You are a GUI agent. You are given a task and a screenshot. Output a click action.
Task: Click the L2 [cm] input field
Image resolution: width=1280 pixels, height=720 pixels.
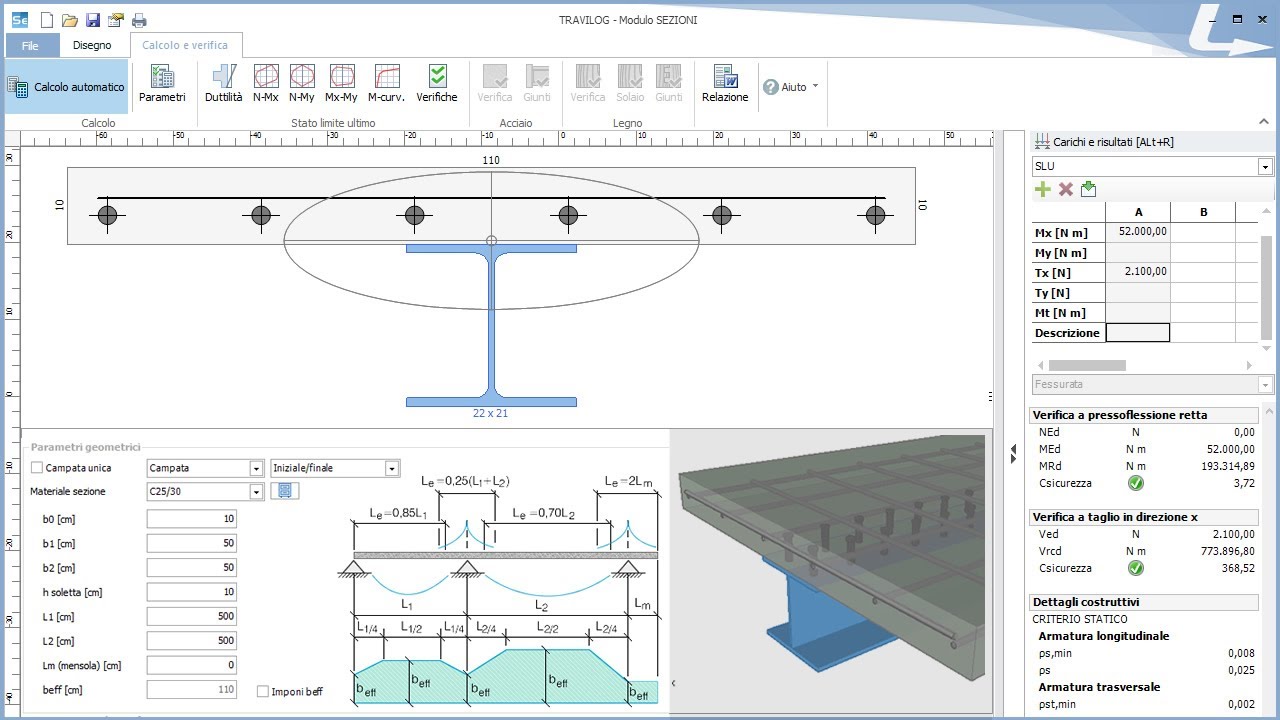(191, 640)
